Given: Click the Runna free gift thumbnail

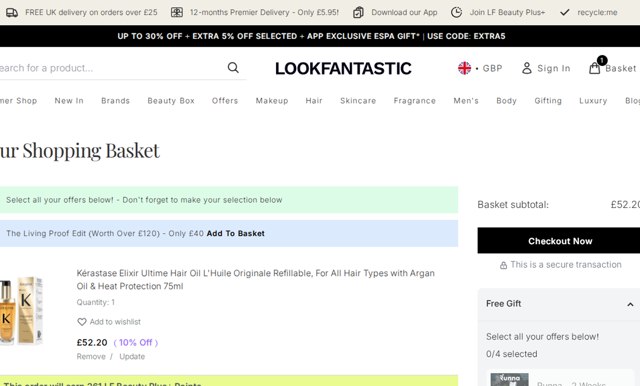Looking at the screenshot, I should 509,379.
